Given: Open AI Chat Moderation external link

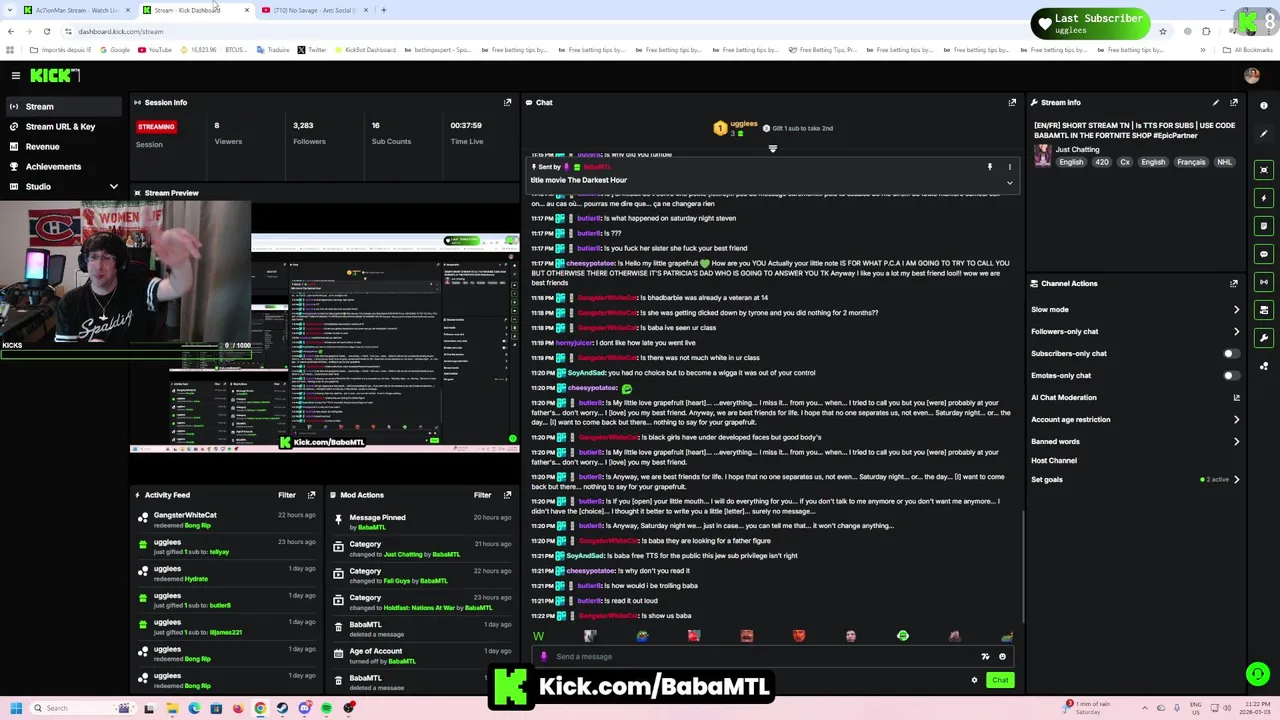Looking at the screenshot, I should [1236, 397].
